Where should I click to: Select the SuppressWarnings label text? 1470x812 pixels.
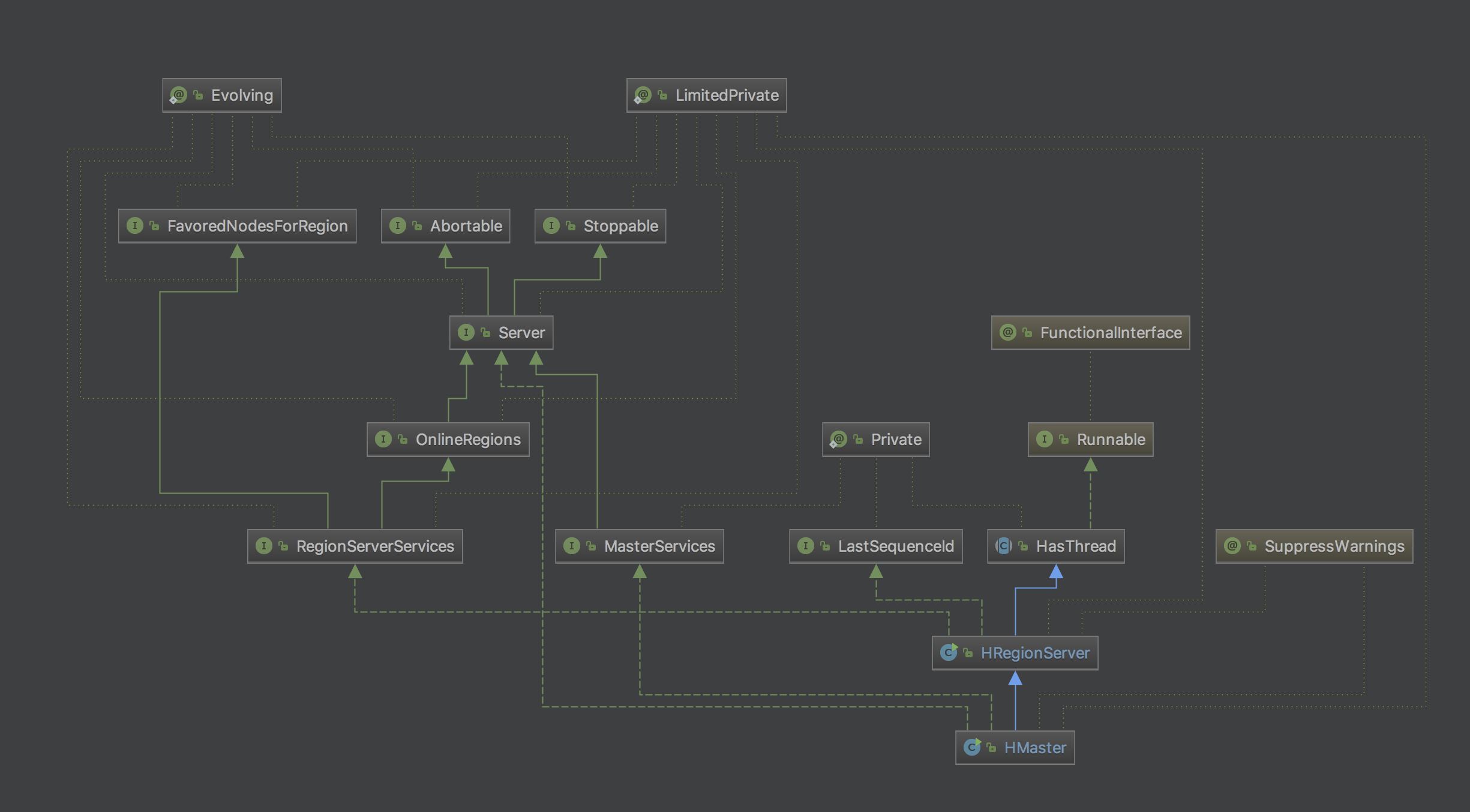coord(1335,546)
